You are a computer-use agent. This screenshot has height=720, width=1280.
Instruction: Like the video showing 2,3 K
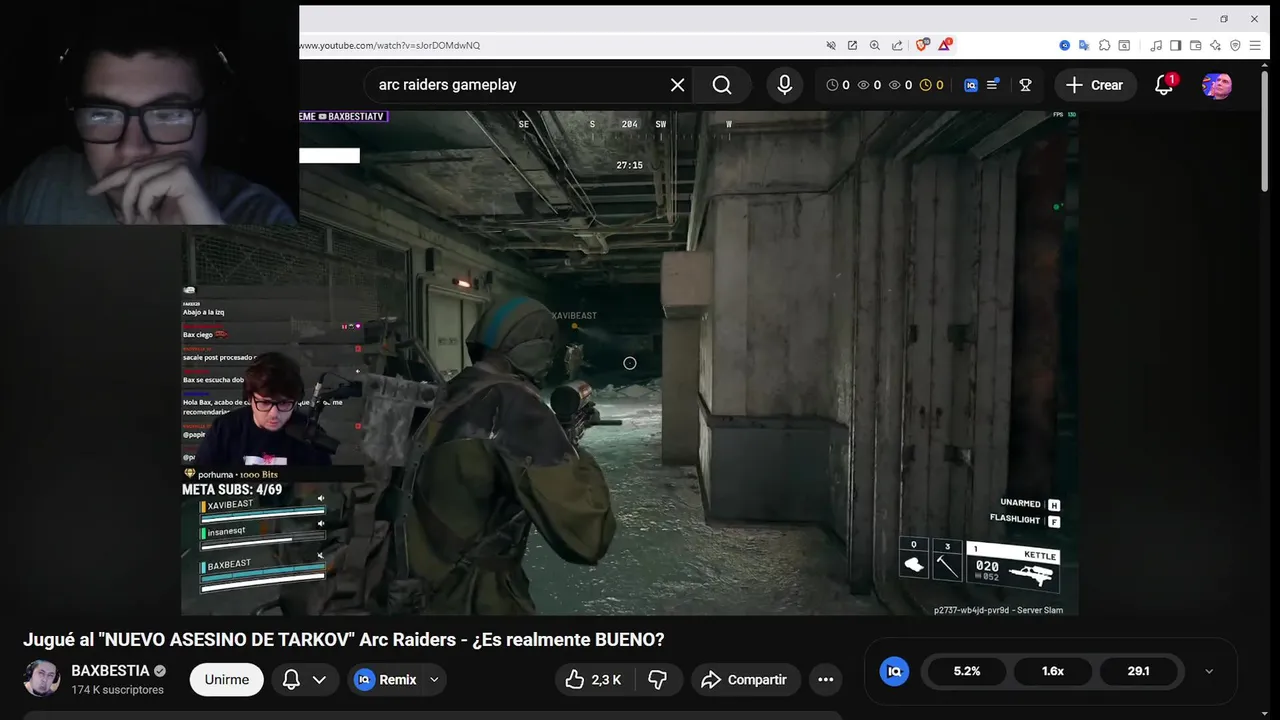(x=594, y=680)
